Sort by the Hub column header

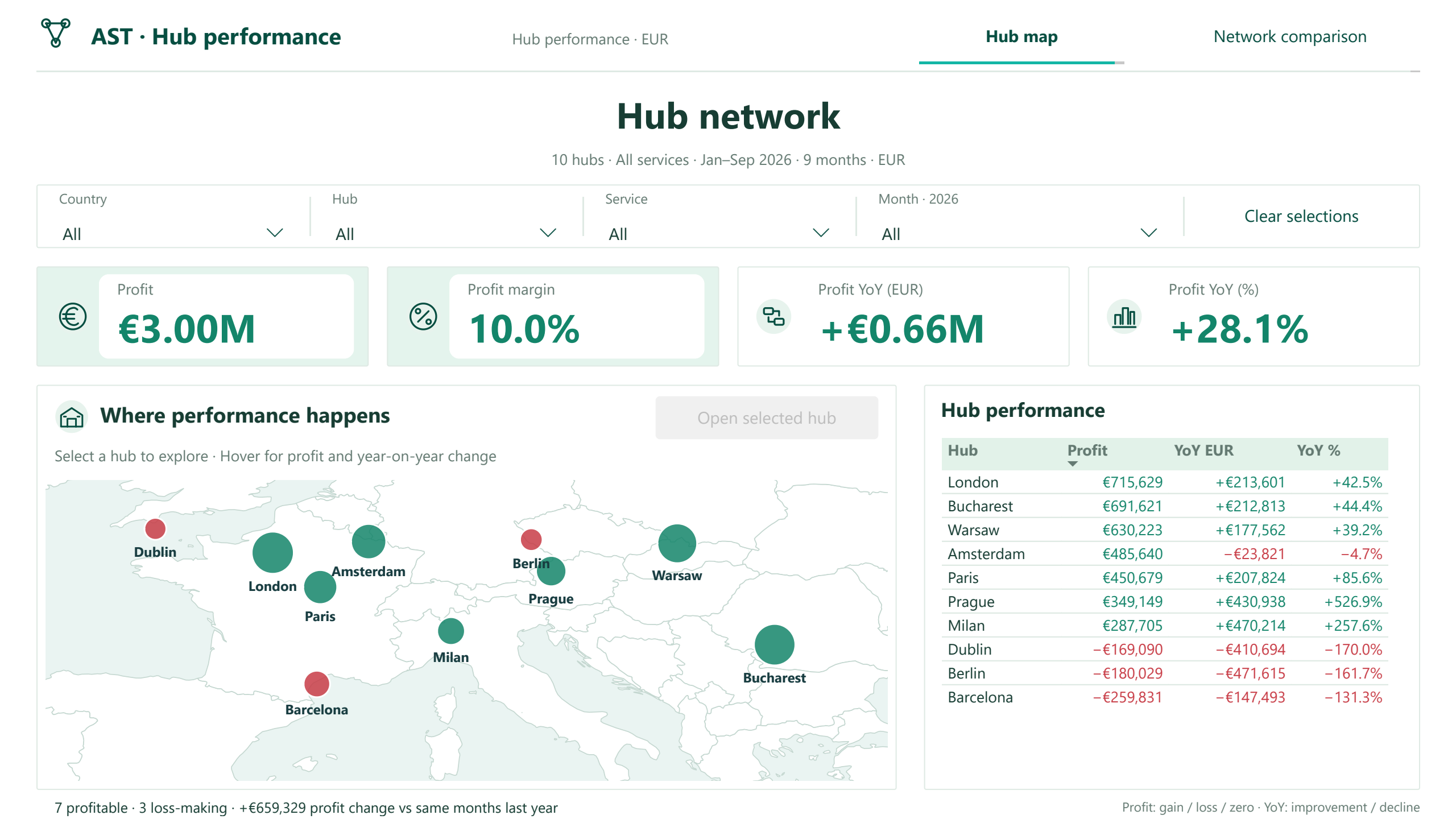[962, 450]
